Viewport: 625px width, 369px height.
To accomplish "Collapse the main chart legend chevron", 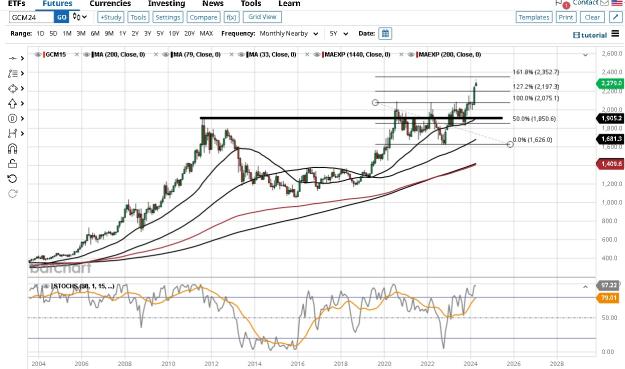I will [x=585, y=55].
